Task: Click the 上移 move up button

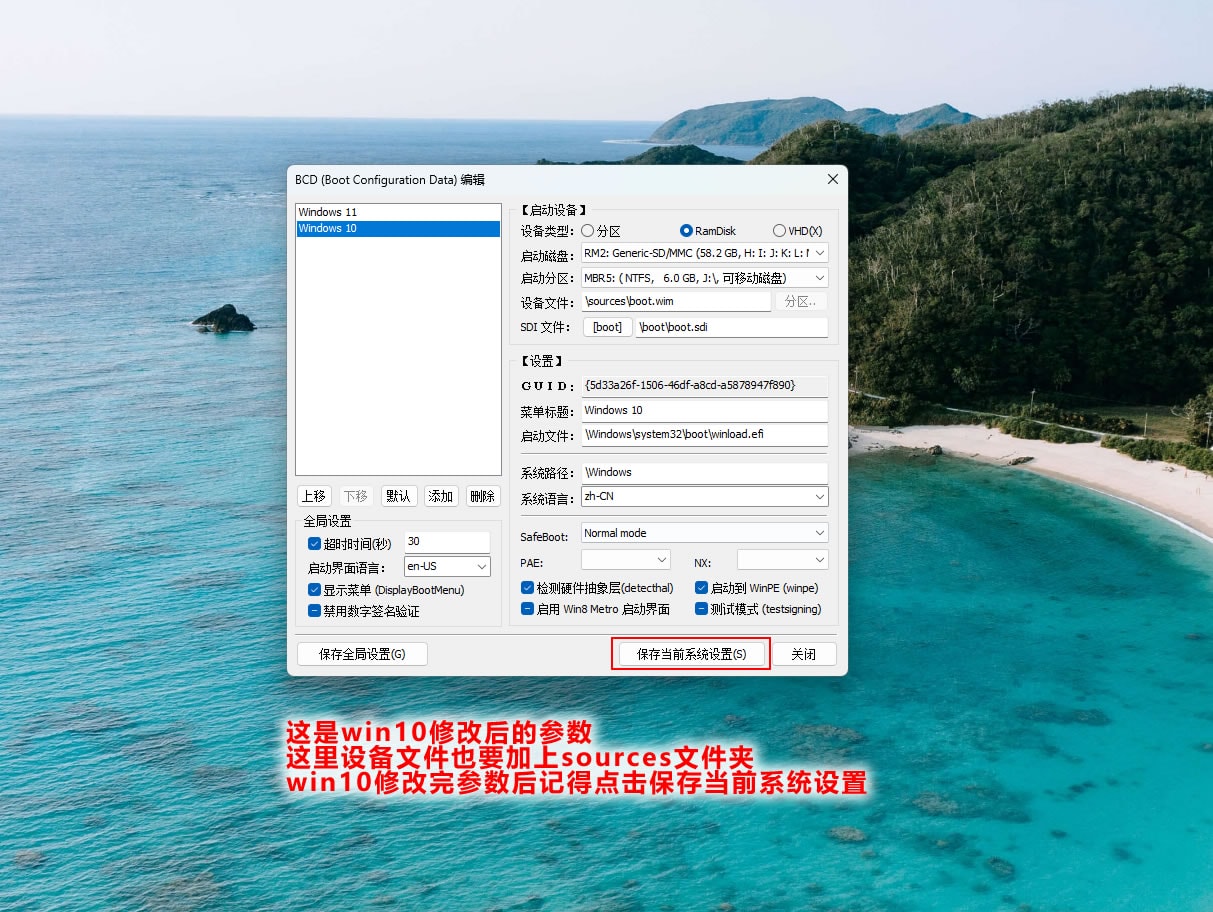Action: click(x=314, y=496)
